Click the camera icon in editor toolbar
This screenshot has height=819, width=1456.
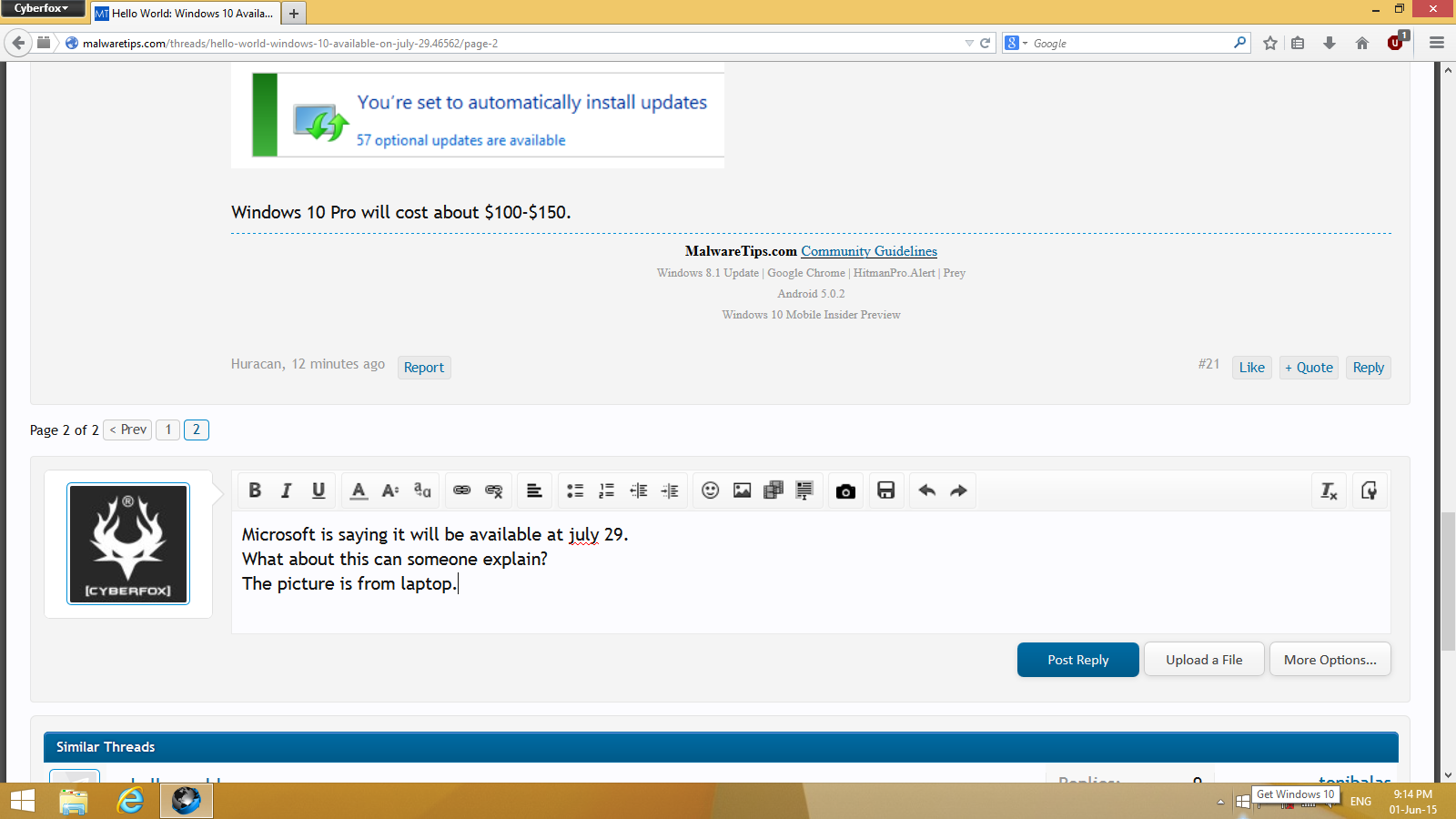(845, 490)
